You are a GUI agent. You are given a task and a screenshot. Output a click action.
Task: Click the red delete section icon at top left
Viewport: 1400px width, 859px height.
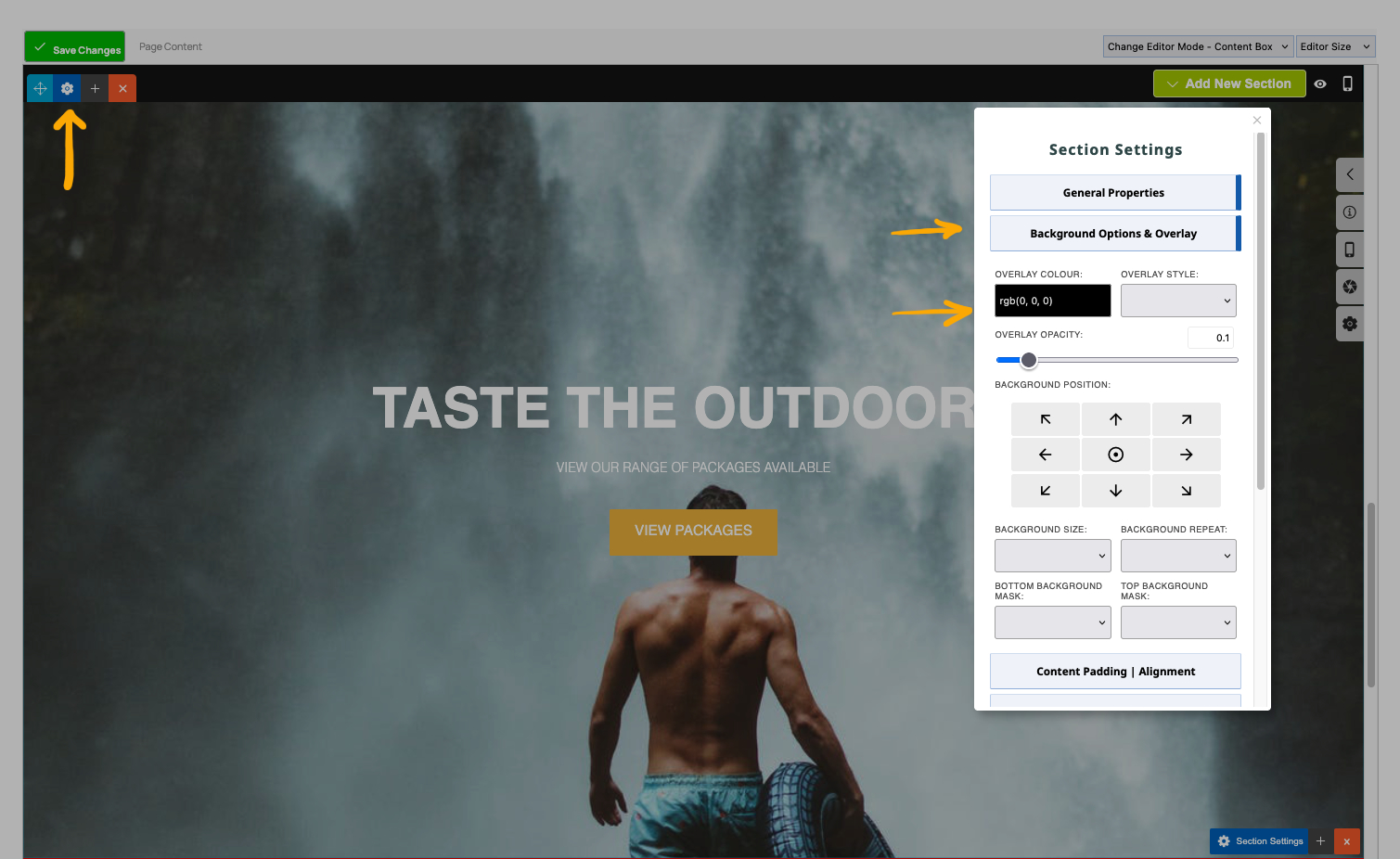coord(122,88)
